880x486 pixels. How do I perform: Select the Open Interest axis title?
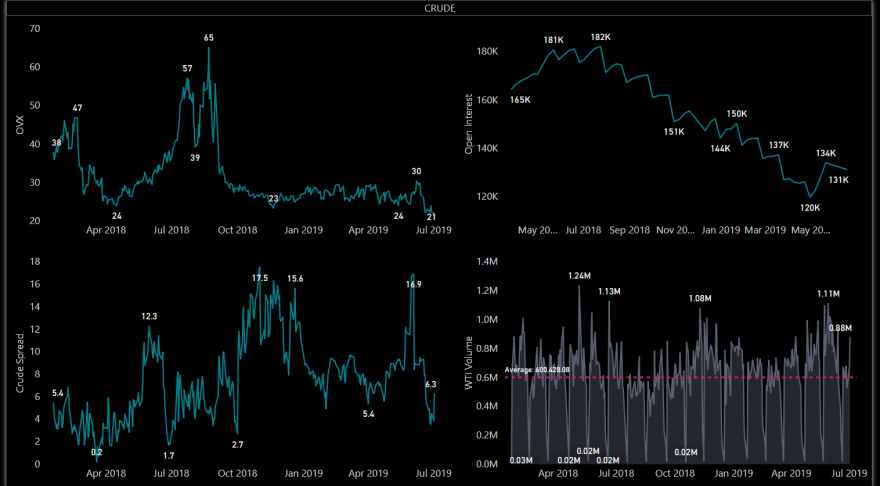(x=469, y=123)
